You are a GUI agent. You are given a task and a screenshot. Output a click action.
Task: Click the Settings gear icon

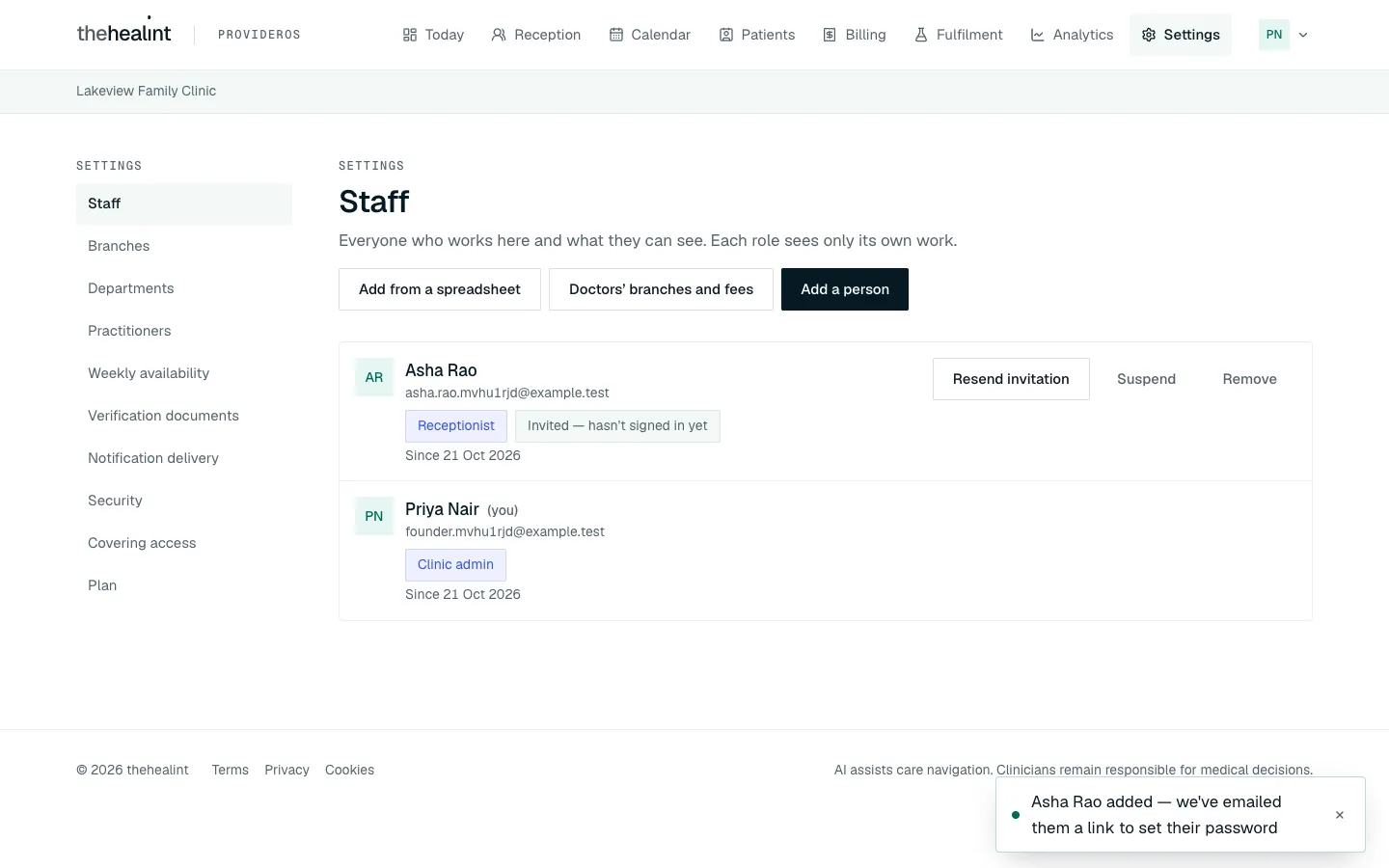pyautogui.click(x=1149, y=35)
